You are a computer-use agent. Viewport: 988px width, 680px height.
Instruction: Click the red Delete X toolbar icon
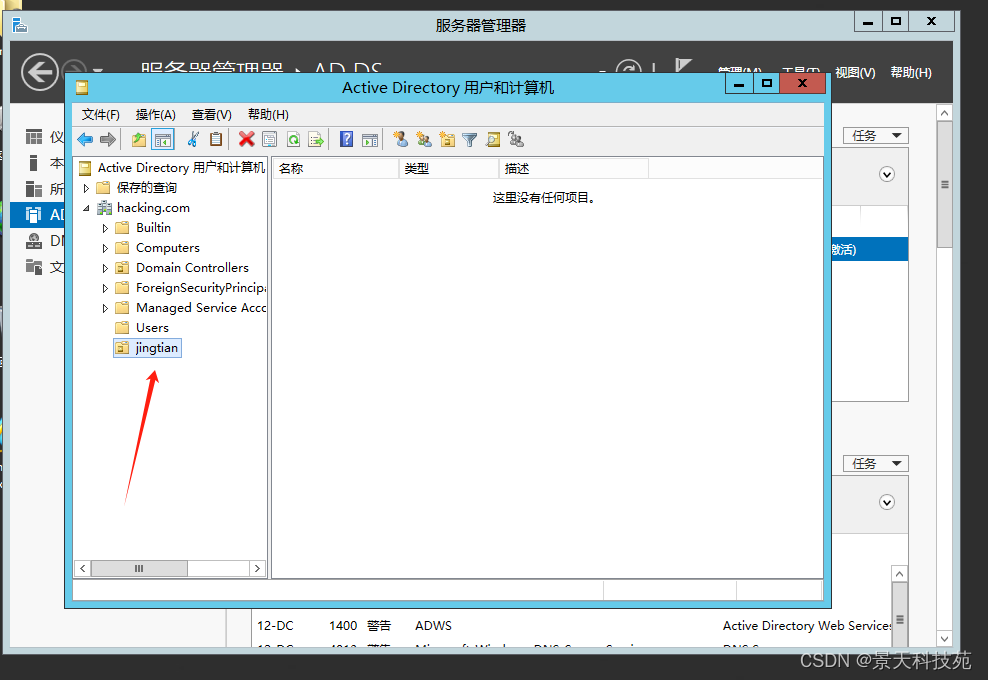tap(246, 139)
